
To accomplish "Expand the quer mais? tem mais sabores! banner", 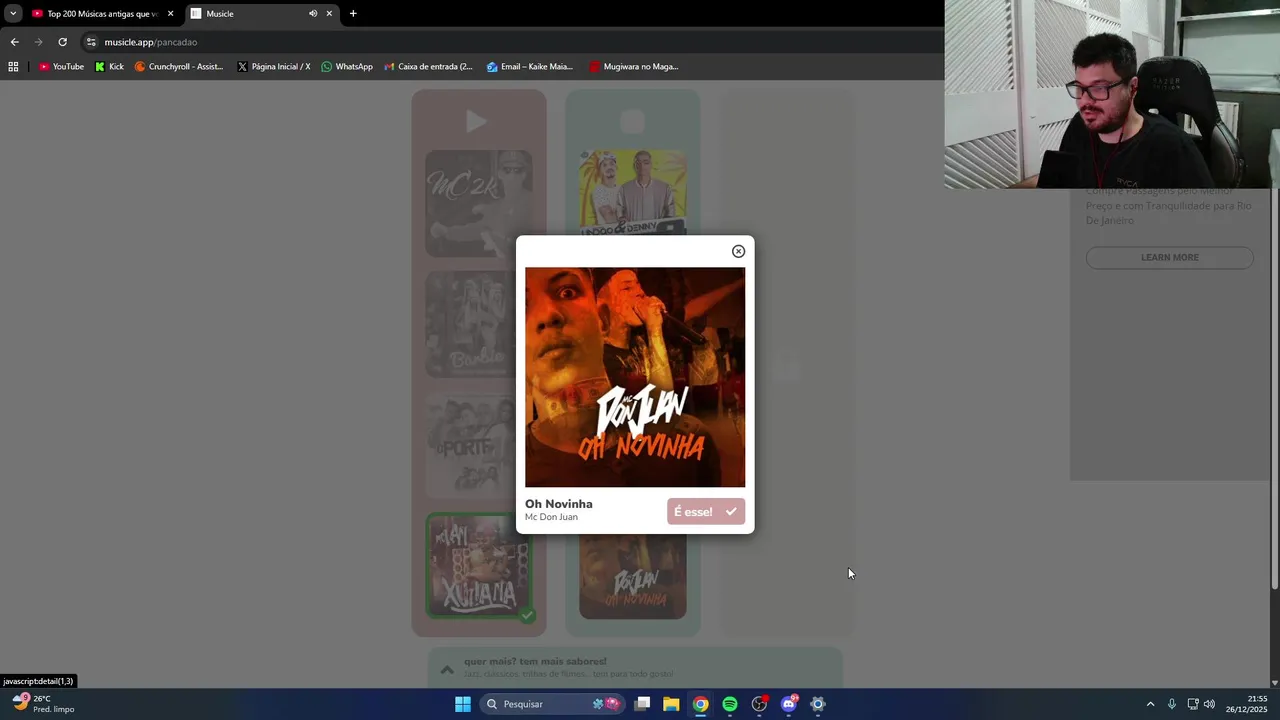I will tap(635, 668).
